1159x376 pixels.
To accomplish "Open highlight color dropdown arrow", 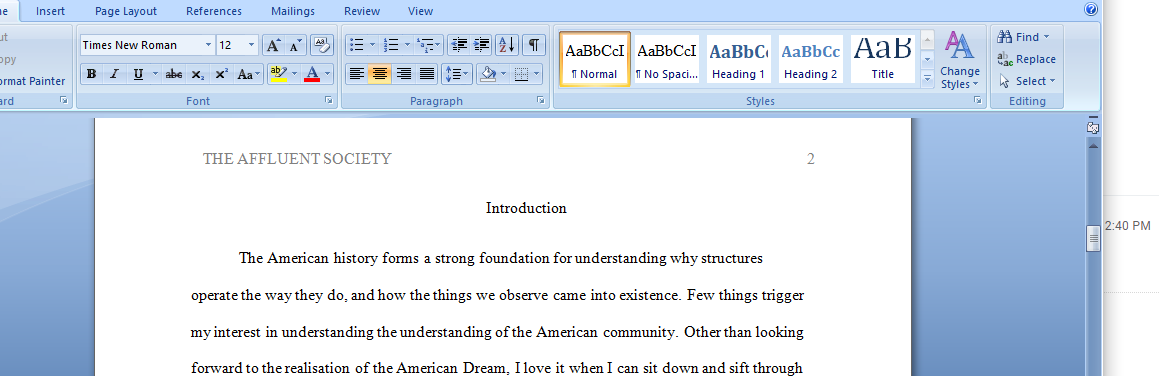I will coord(295,74).
